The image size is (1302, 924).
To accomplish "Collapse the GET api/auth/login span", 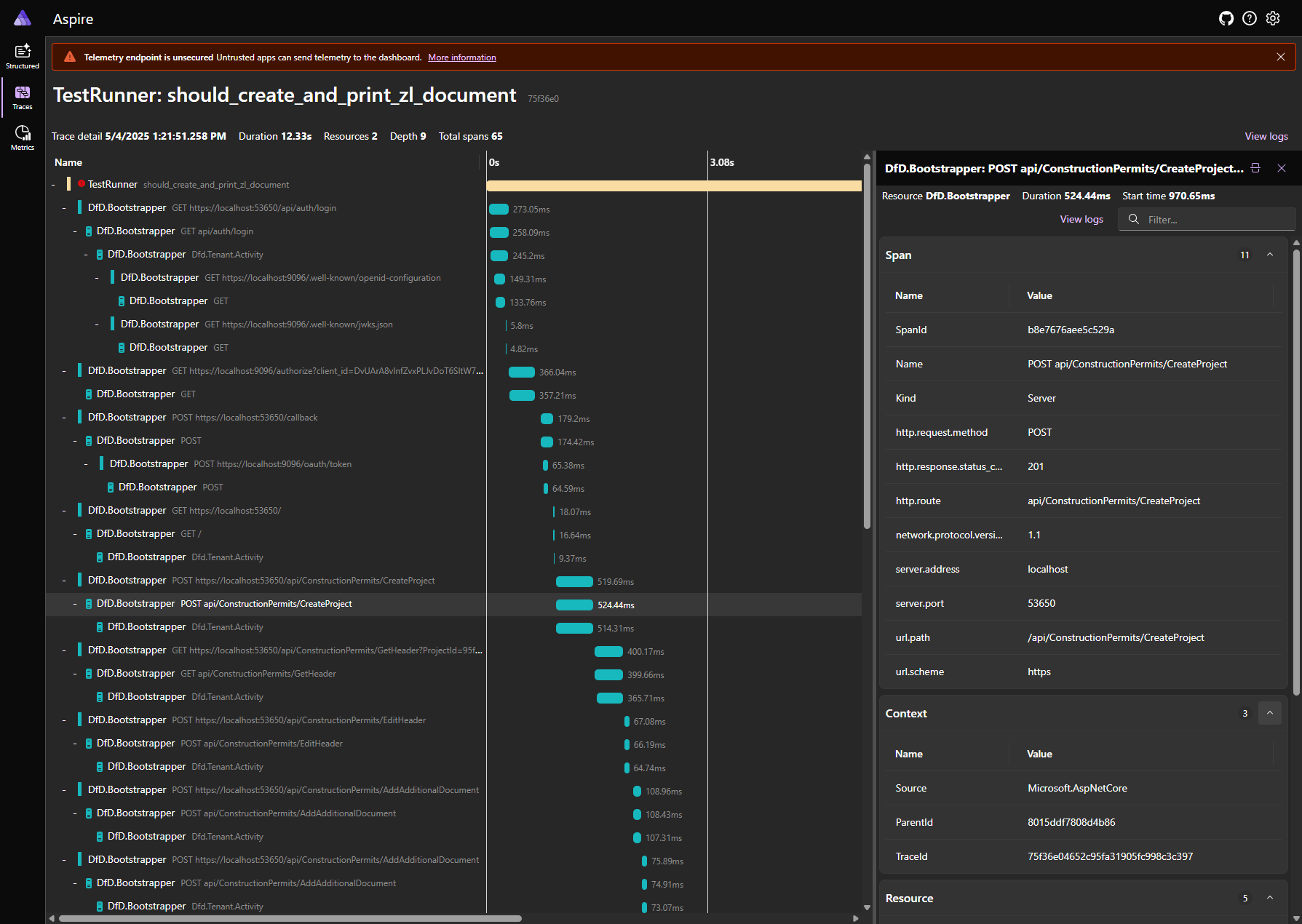I will [75, 231].
